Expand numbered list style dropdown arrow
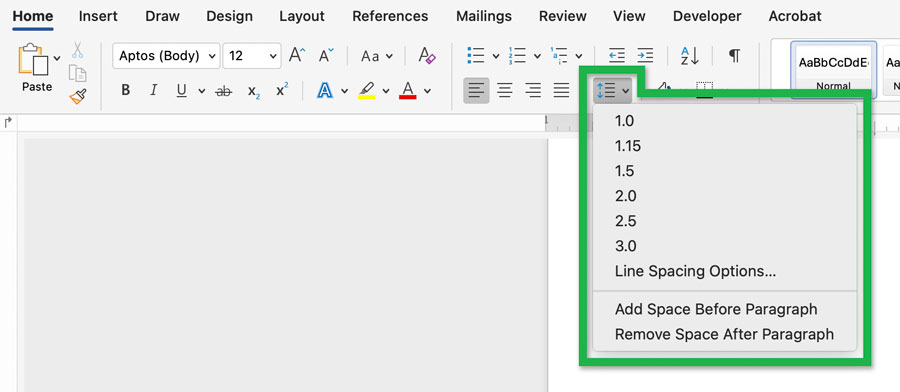 537,56
